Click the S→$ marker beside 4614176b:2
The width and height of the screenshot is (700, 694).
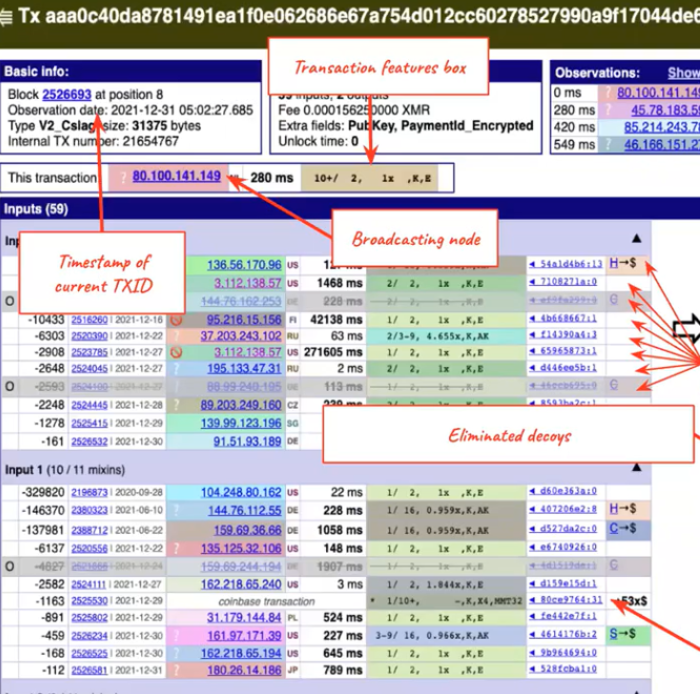pos(620,634)
